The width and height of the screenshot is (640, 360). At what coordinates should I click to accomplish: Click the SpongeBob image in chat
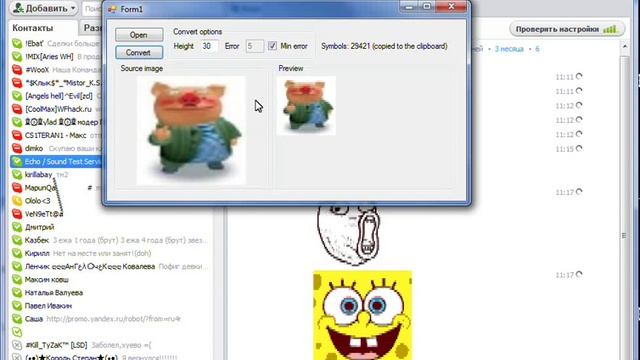click(362, 315)
